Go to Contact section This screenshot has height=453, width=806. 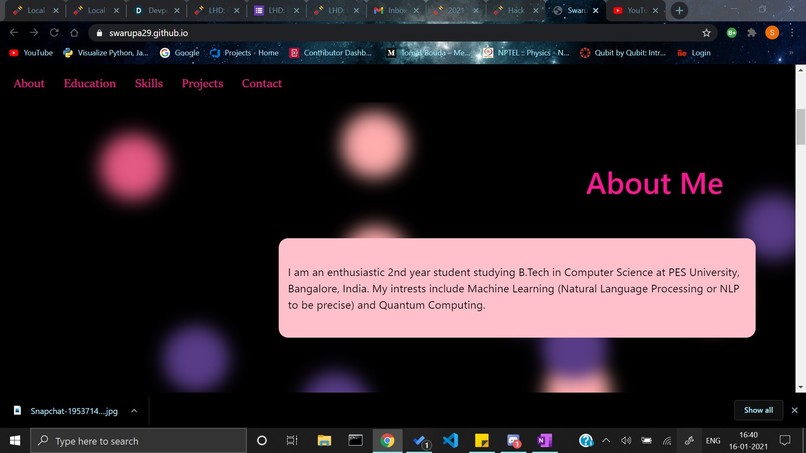tap(262, 83)
